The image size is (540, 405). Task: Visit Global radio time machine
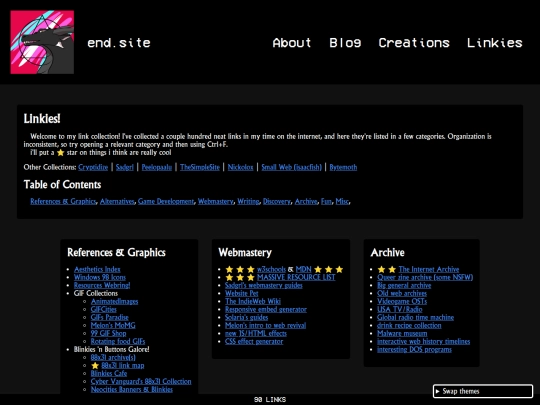coord(415,317)
